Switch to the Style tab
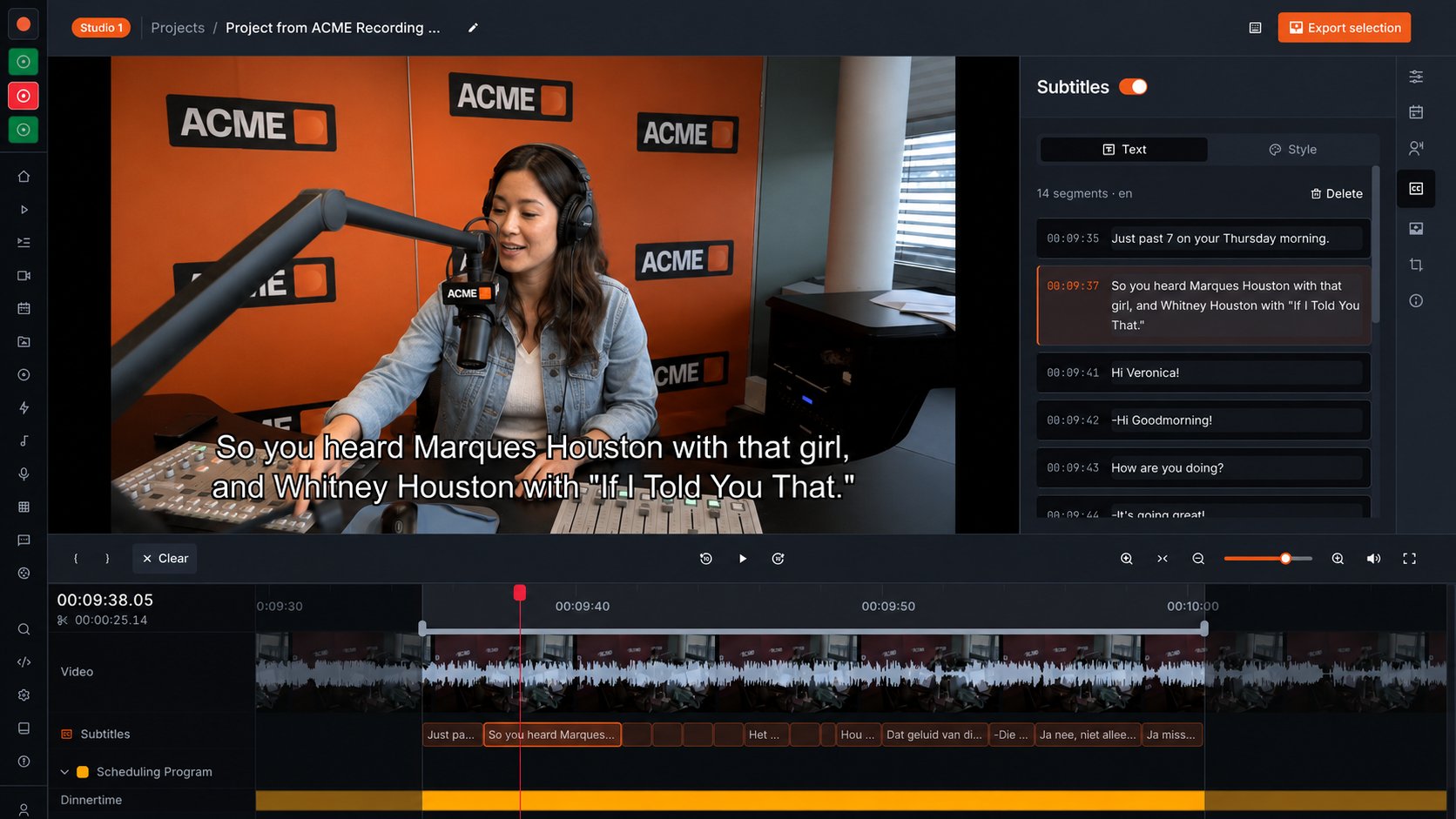This screenshot has width=1456, height=819. [x=1292, y=150]
